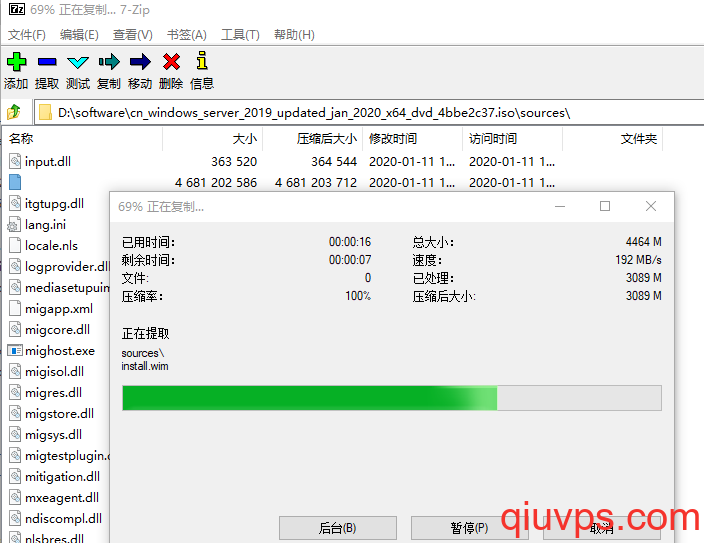Click the 后台(B) background button
Image resolution: width=704 pixels, height=543 pixels.
click(338, 528)
